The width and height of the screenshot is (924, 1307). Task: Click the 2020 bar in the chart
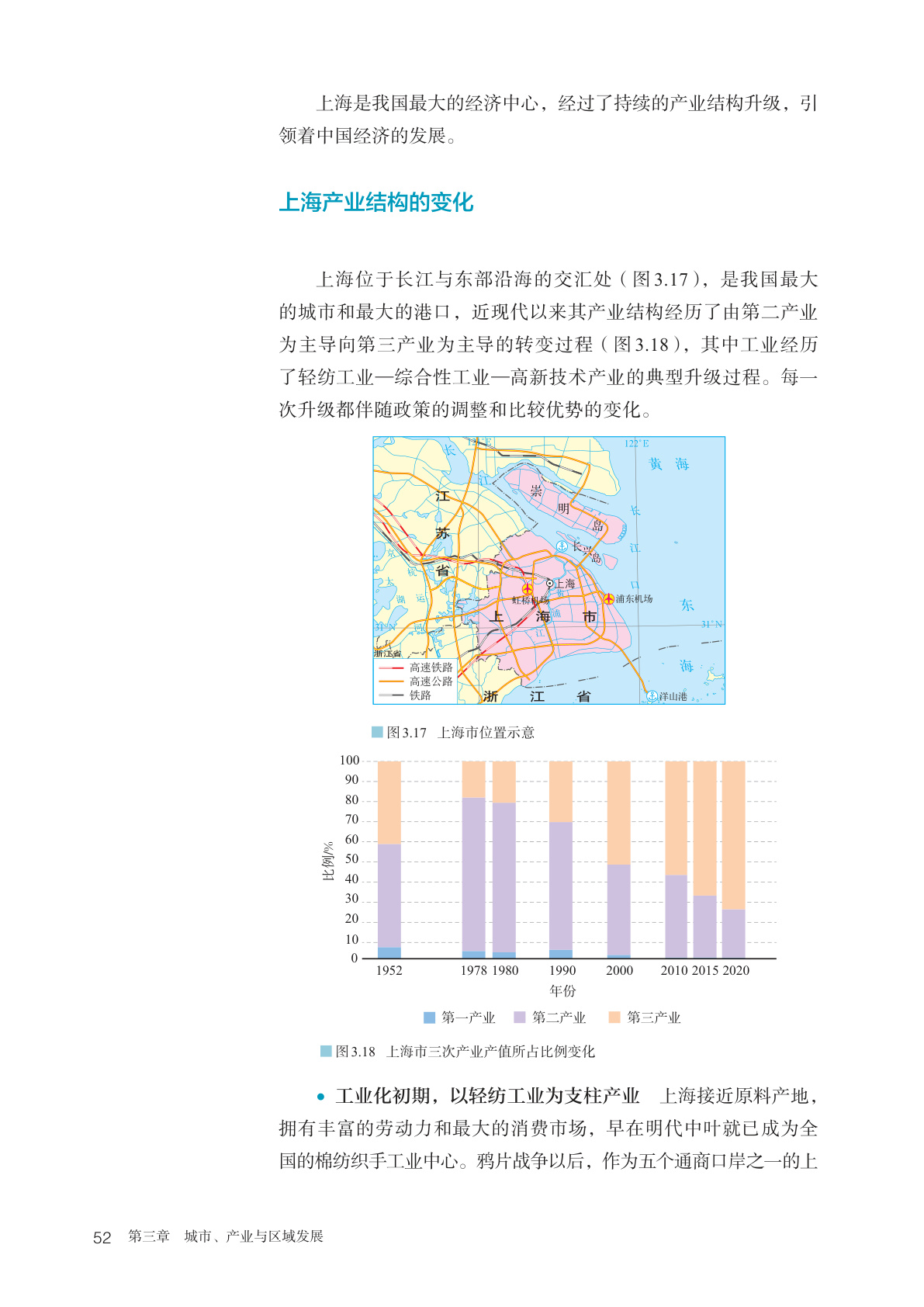733,859
